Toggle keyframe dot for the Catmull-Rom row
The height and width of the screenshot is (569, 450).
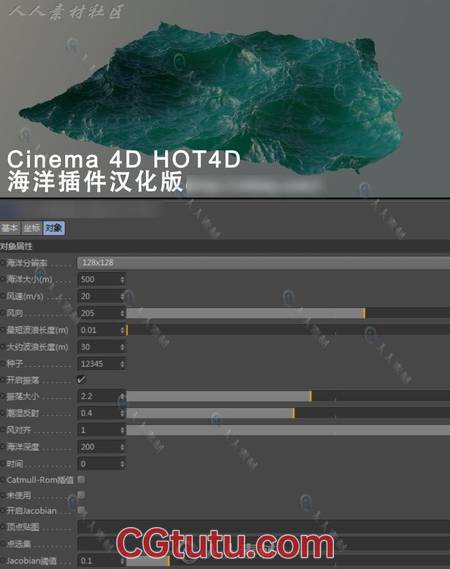(x=3, y=480)
